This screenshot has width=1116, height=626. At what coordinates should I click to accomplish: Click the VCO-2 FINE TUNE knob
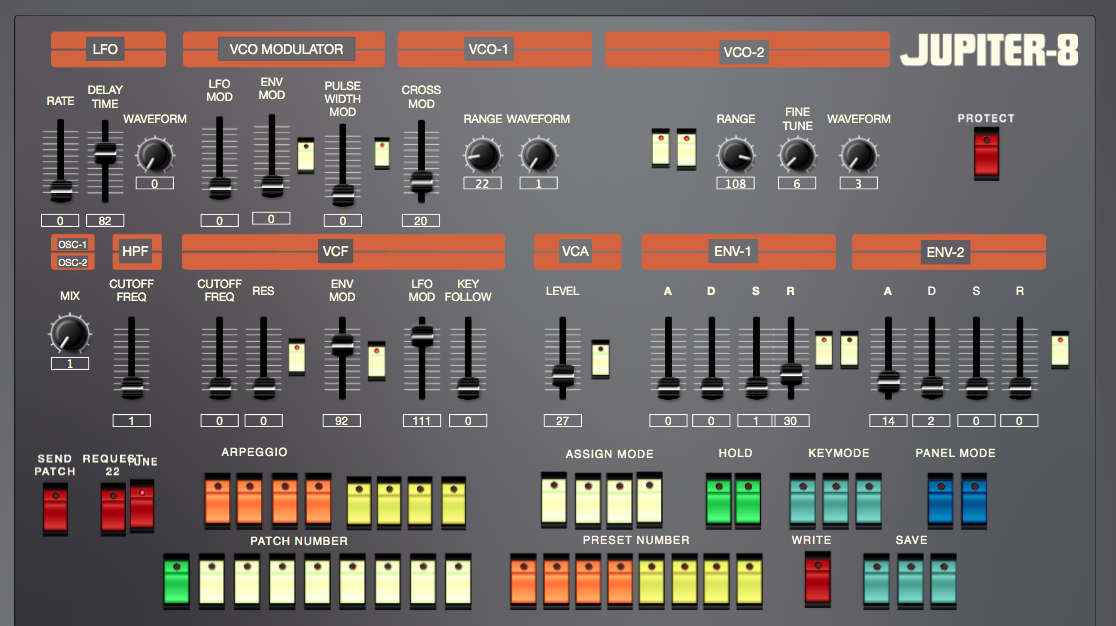tap(797, 155)
